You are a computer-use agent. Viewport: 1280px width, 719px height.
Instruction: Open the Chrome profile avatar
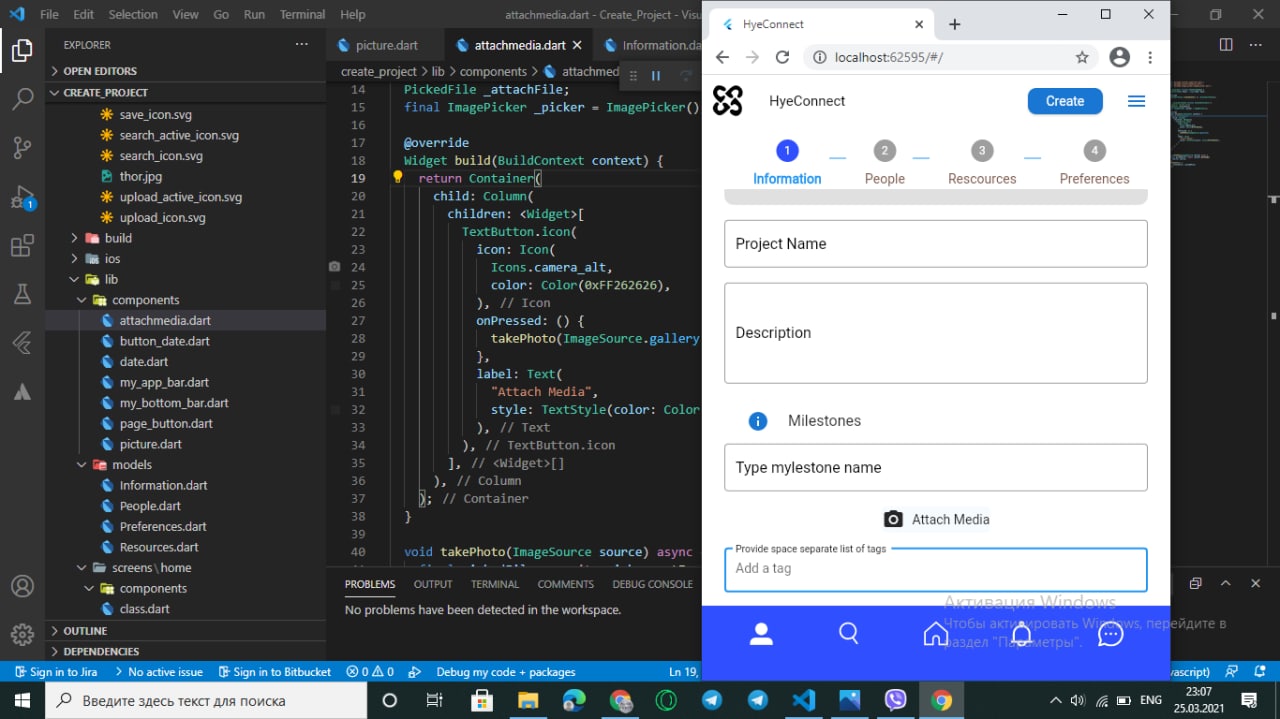pos(1120,58)
